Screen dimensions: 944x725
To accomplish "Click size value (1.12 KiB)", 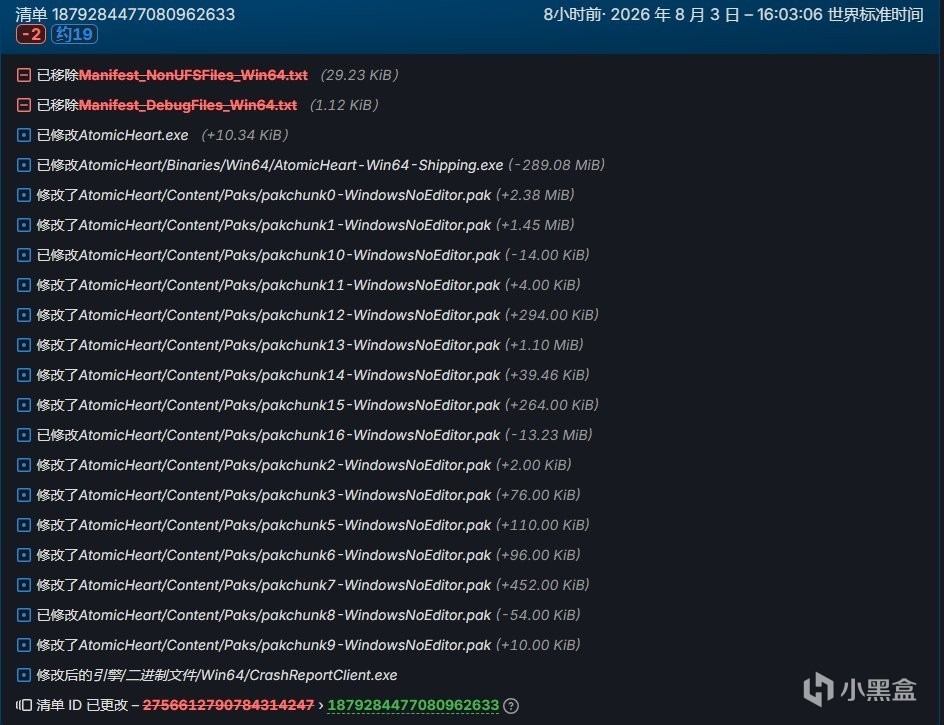I will click(344, 105).
